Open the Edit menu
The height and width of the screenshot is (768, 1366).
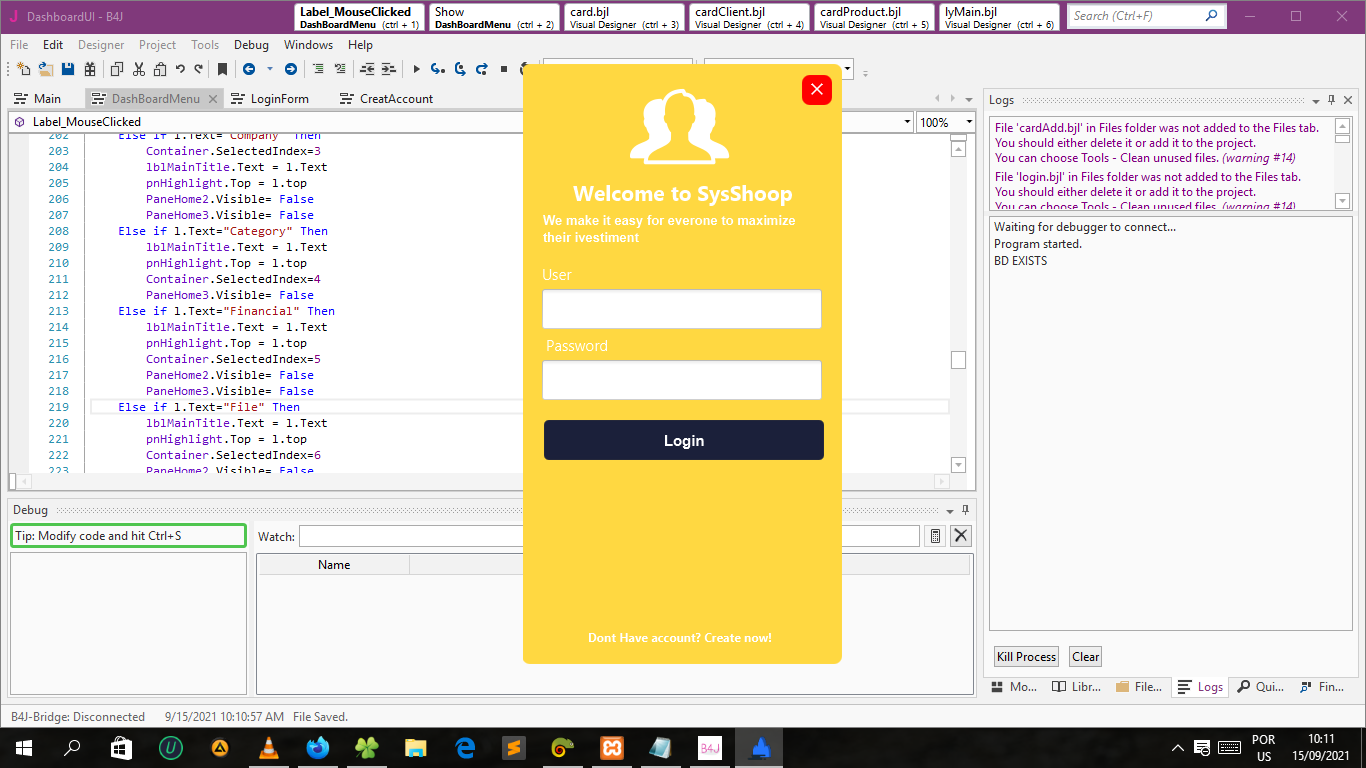[53, 45]
